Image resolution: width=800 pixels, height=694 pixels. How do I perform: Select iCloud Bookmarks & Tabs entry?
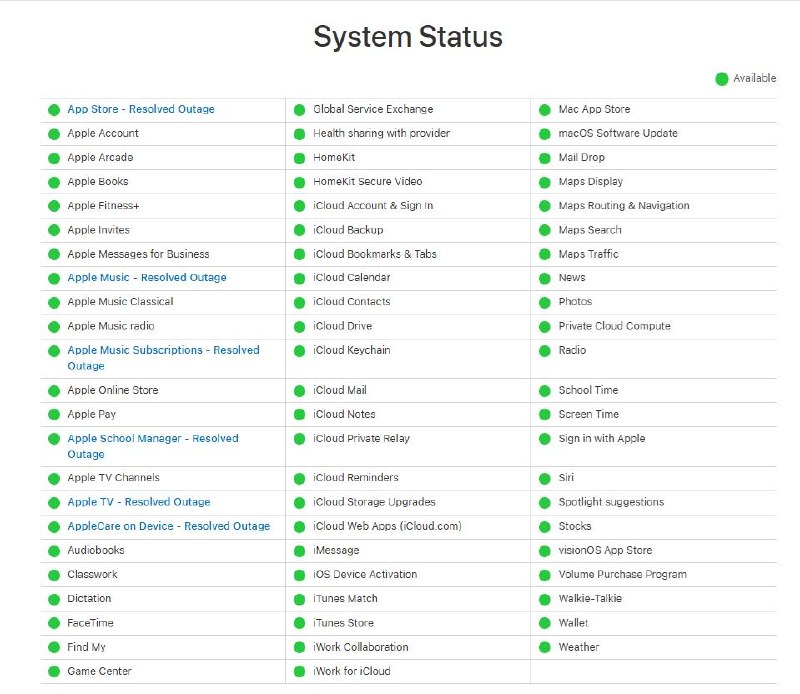(x=375, y=254)
